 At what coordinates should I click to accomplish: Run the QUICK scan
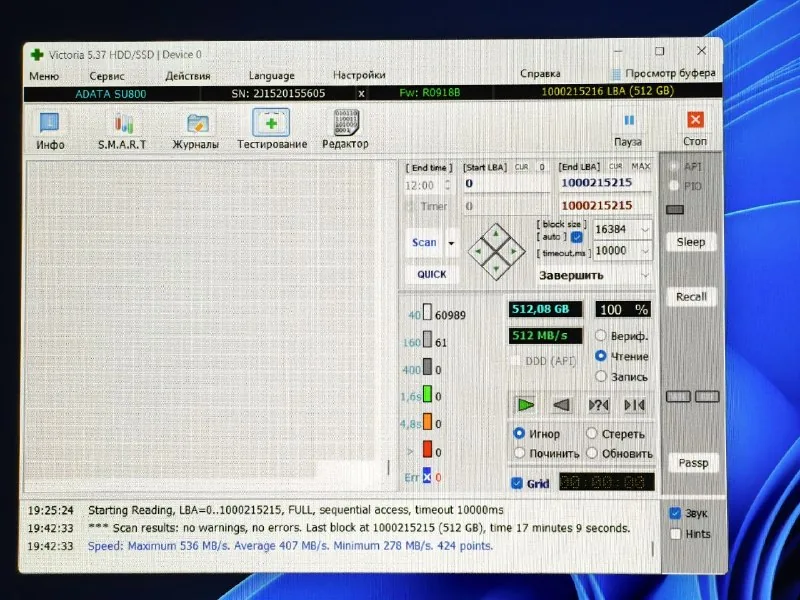[x=432, y=274]
